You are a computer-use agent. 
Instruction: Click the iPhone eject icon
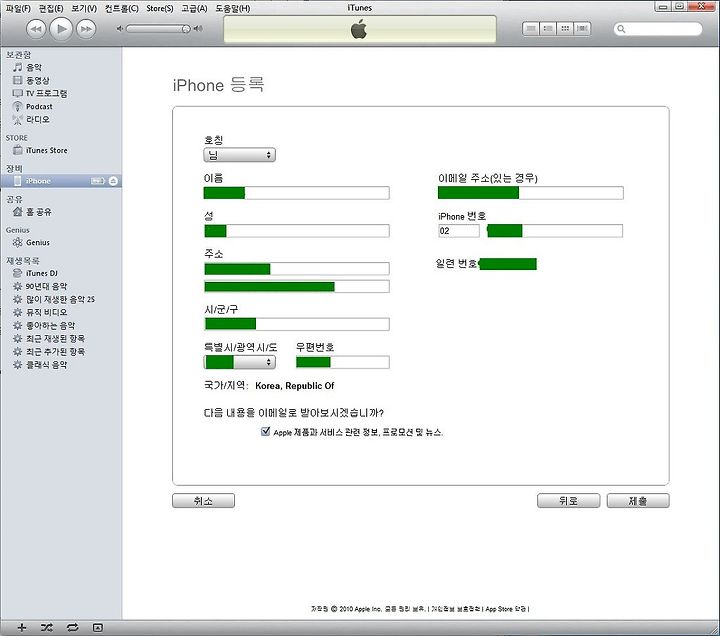[x=113, y=181]
